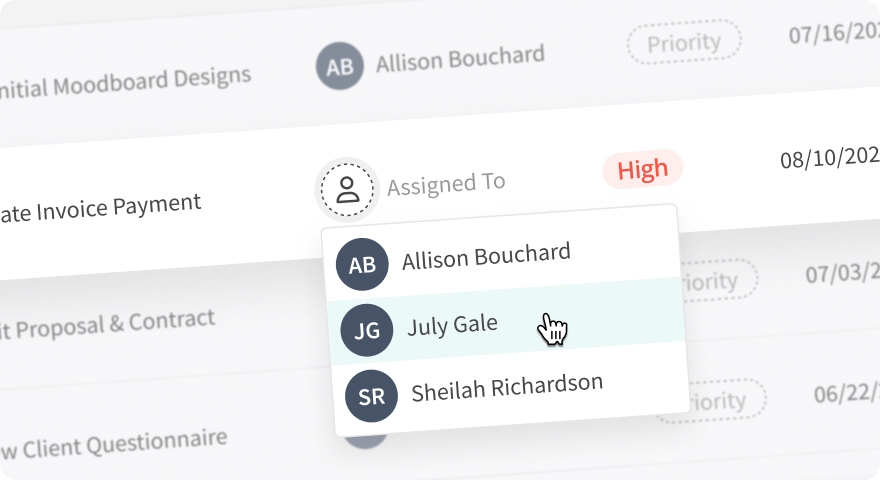Screen dimensions: 880x480
Task: Set Priority for the Moodboard Designs row
Action: (x=684, y=43)
